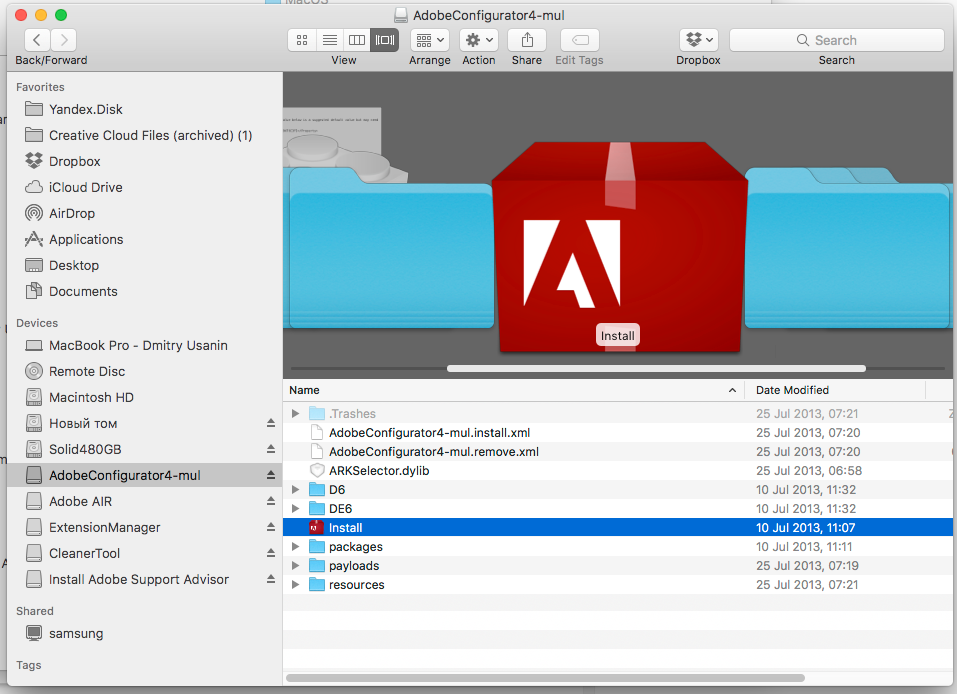Switch to column view mode
Viewport: 957px width, 694px height.
click(x=356, y=40)
